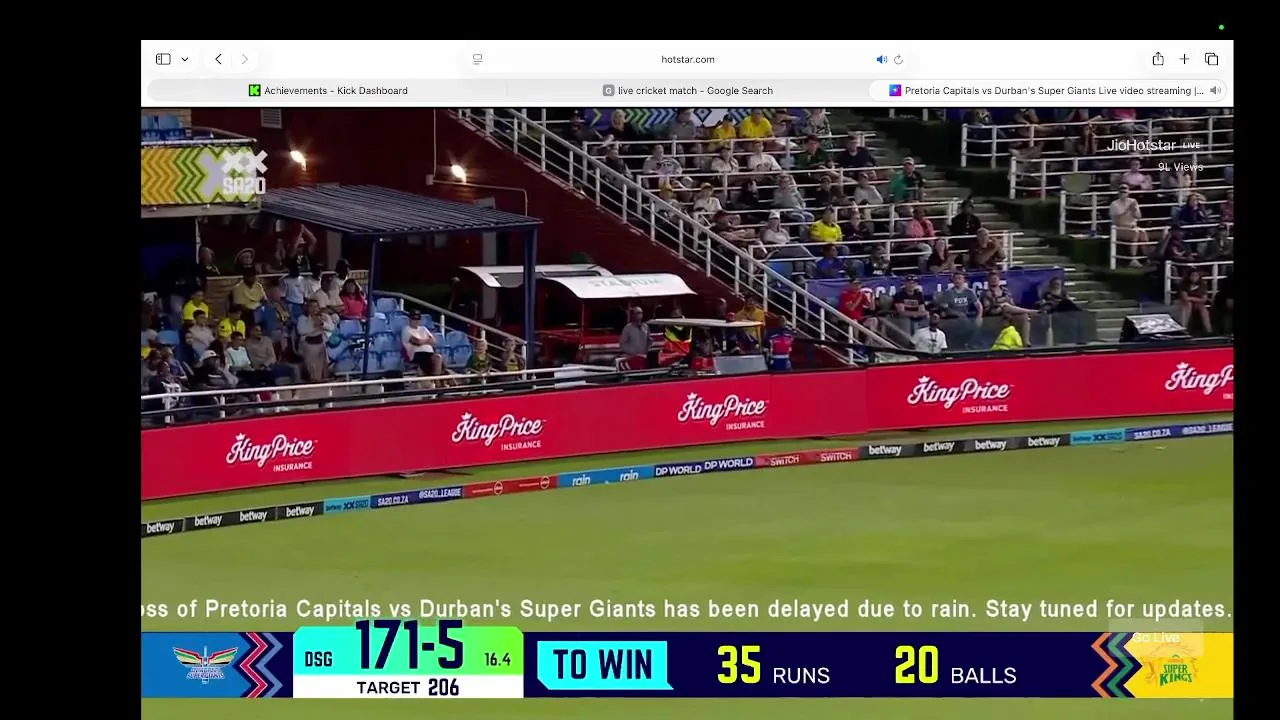Click the TO WIN label
Image resolution: width=1280 pixels, height=720 pixels.
pos(603,665)
